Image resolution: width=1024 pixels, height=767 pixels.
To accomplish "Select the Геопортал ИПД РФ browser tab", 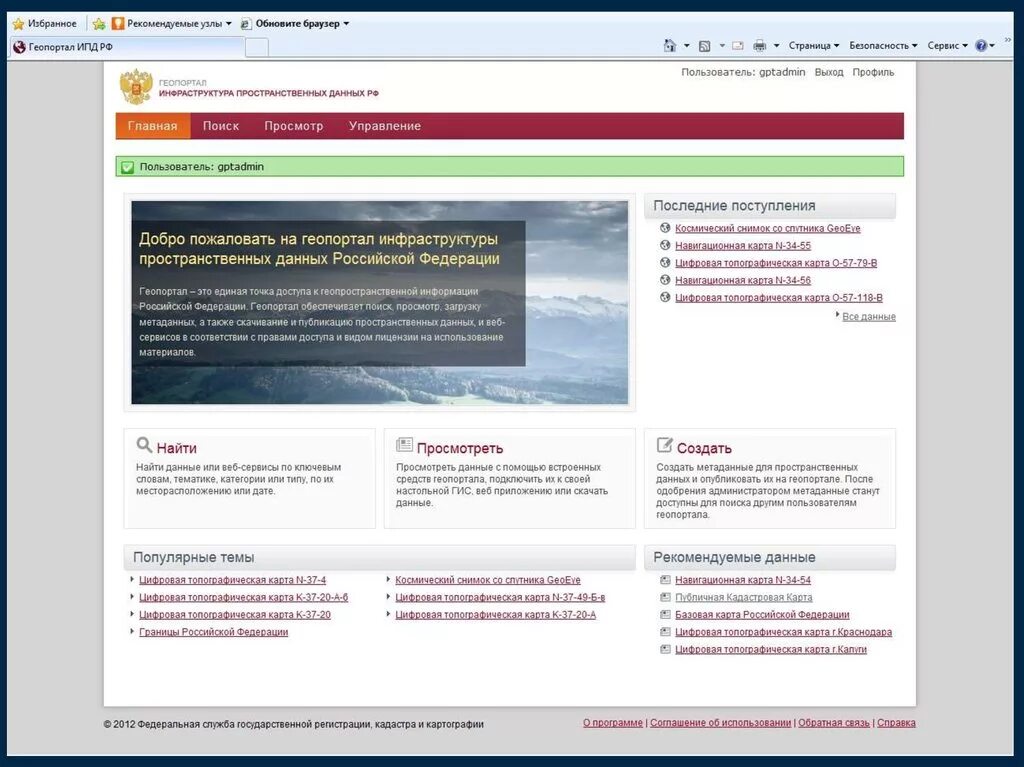I will coord(127,47).
